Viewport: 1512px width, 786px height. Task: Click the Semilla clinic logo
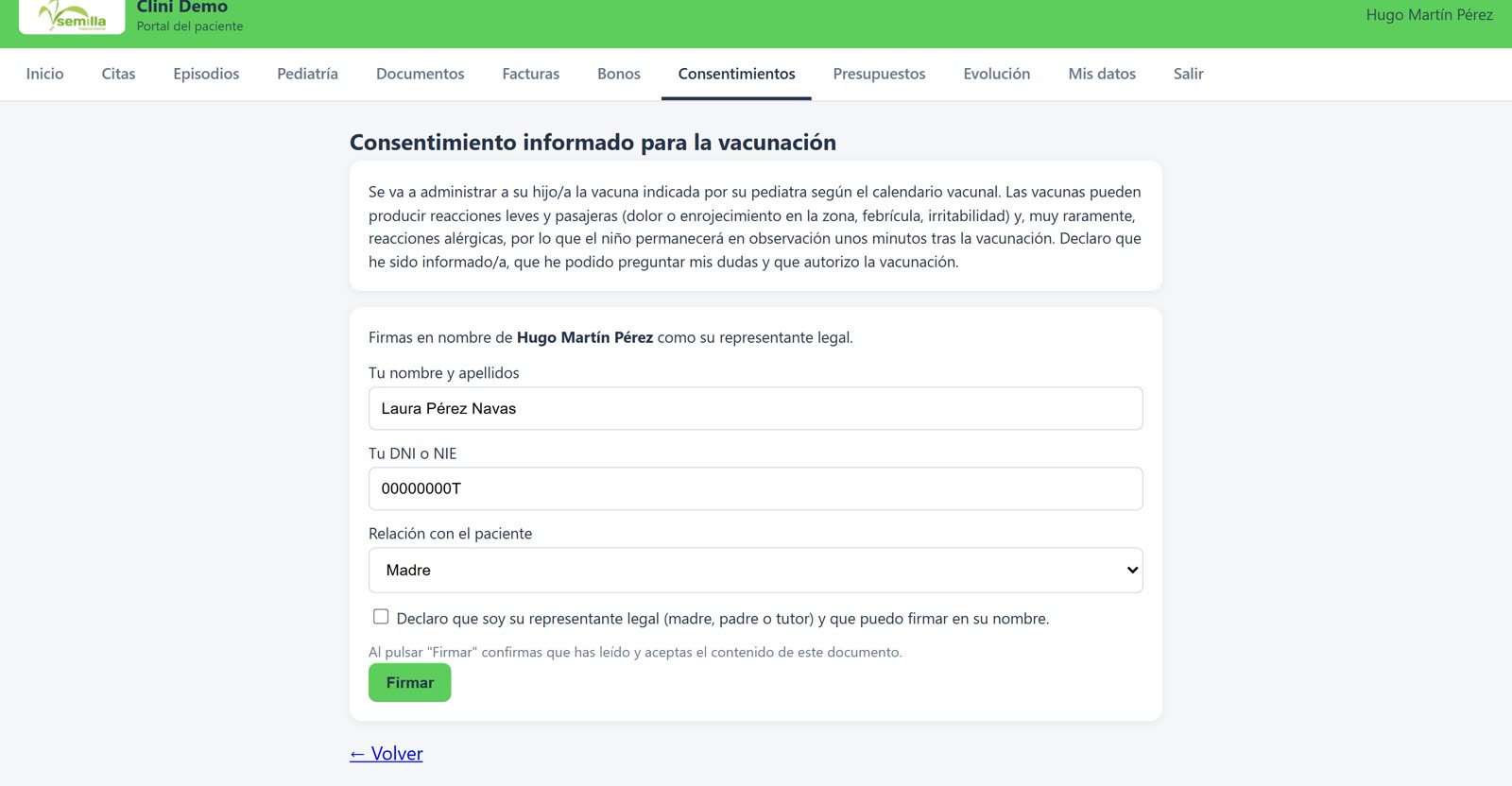click(72, 15)
